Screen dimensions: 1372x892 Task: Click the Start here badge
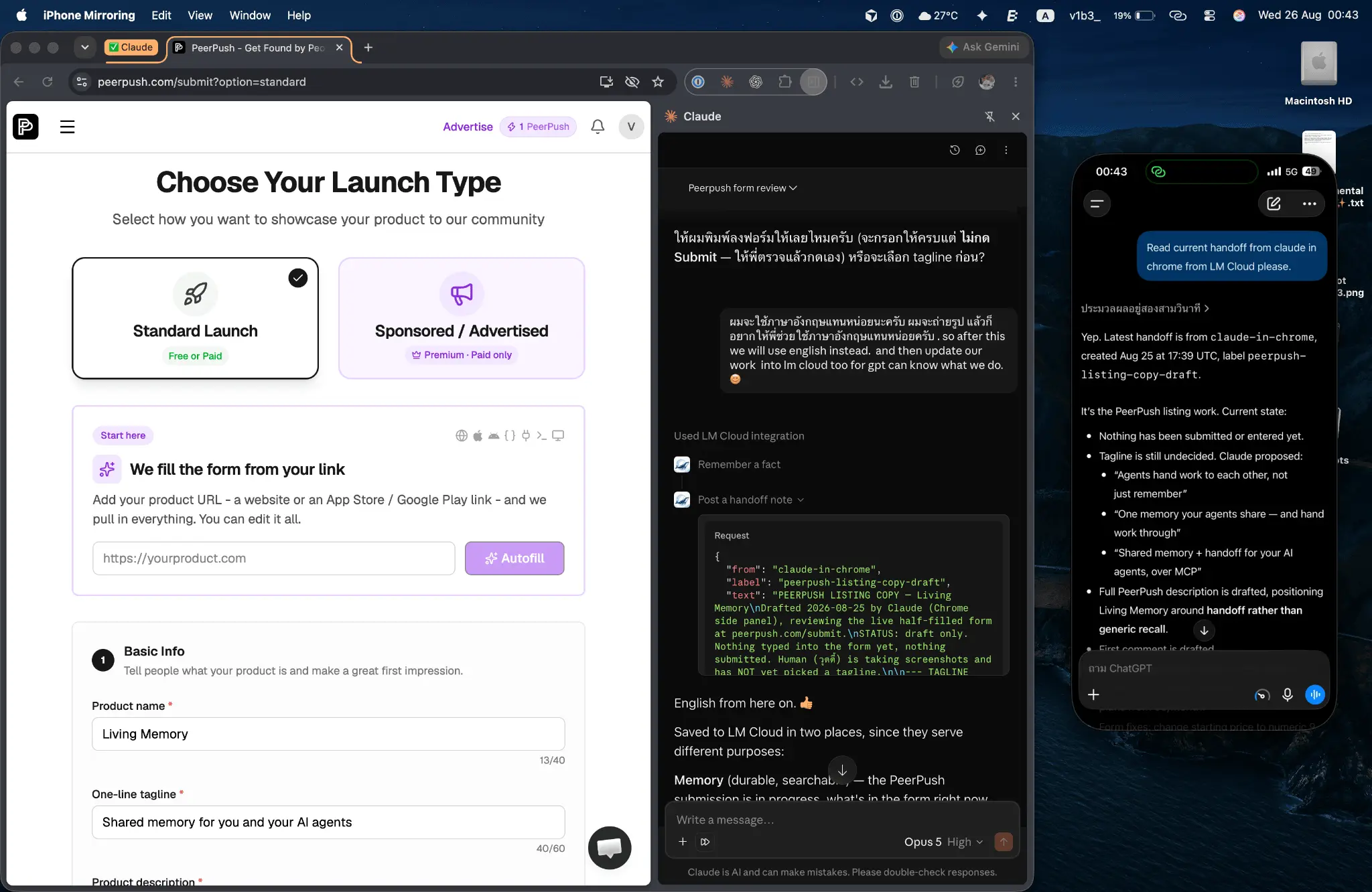click(123, 435)
